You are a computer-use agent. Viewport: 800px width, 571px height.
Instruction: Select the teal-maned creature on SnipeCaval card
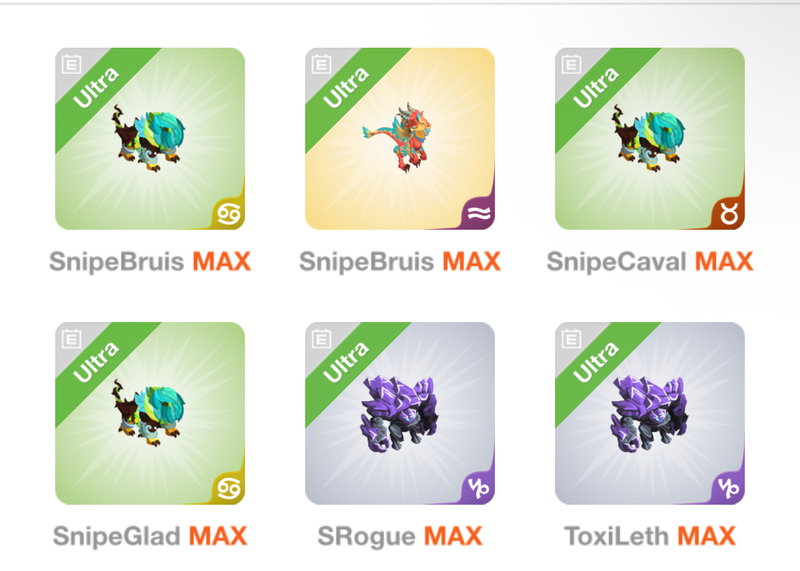pyautogui.click(x=649, y=138)
